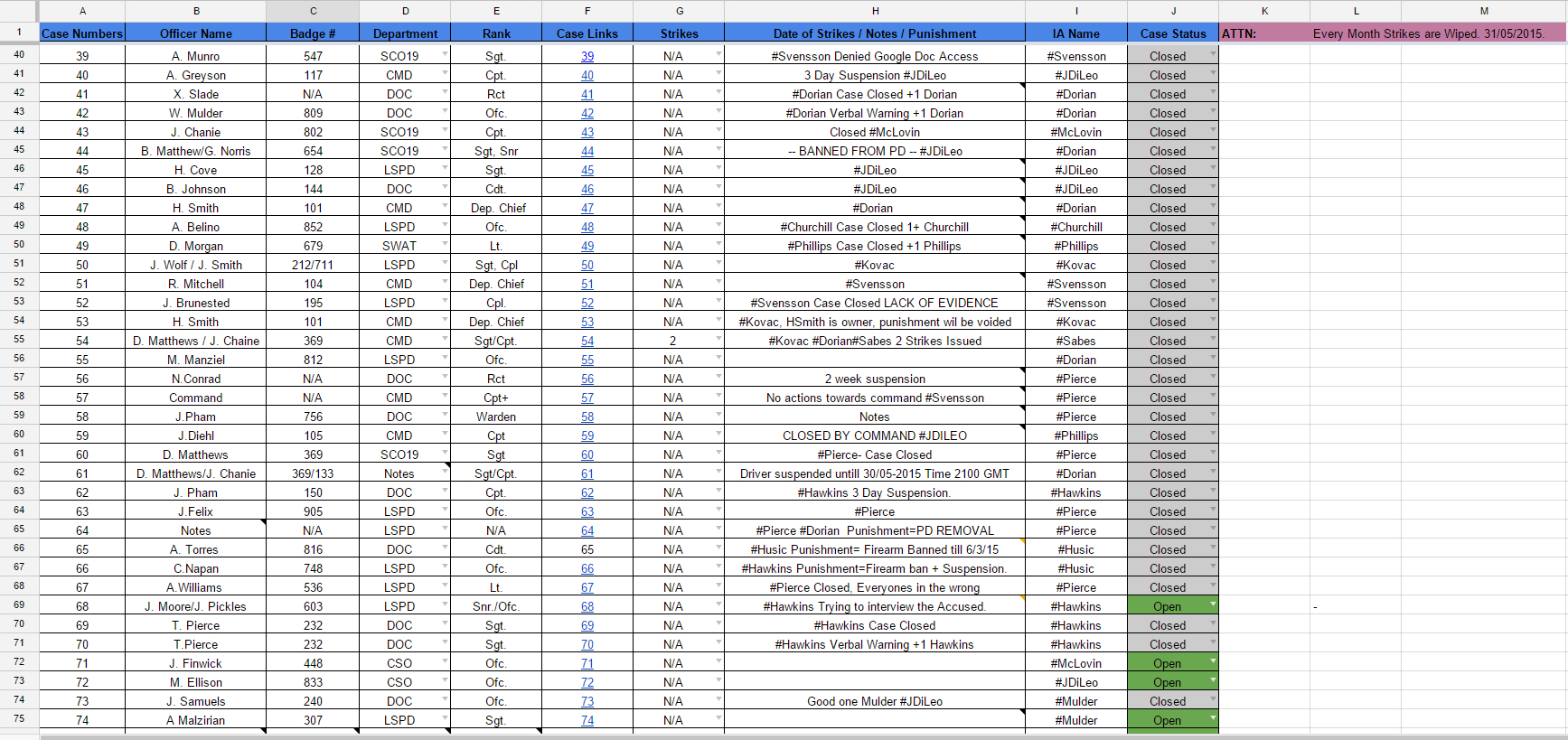
Task: Select 'No actions towards command #Svensson' cell
Action: click(x=875, y=398)
